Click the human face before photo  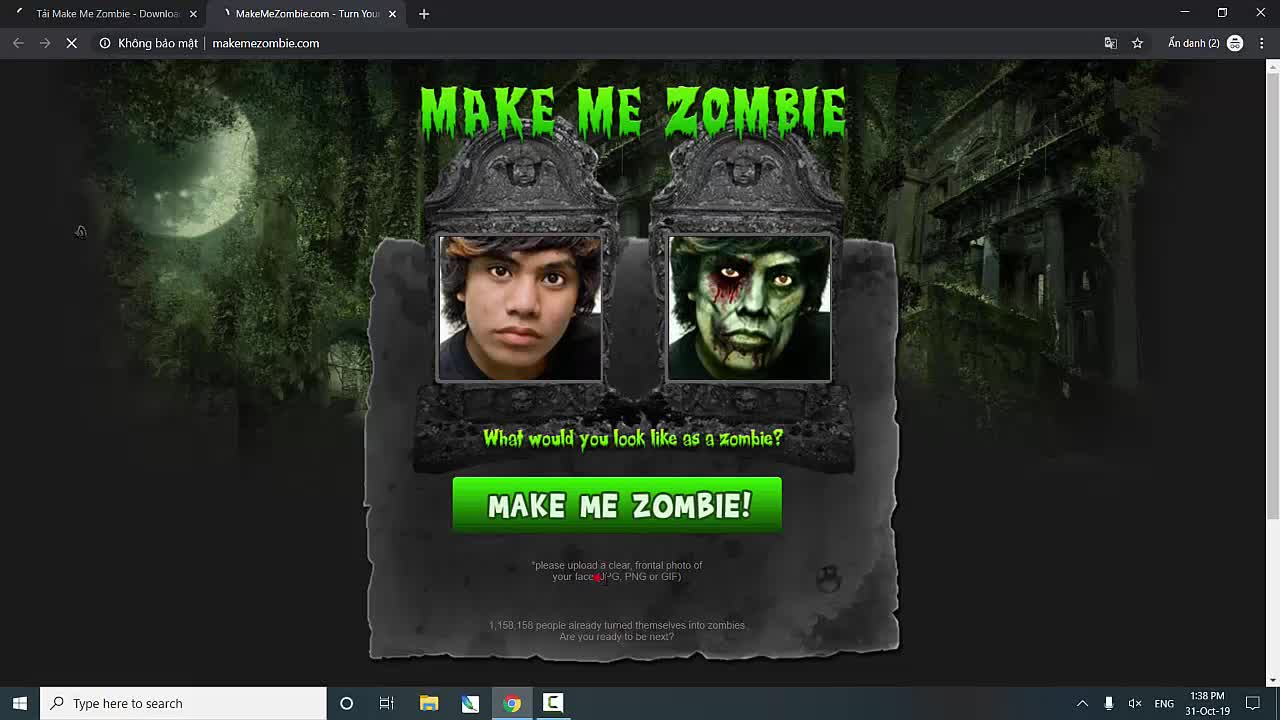[520, 308]
